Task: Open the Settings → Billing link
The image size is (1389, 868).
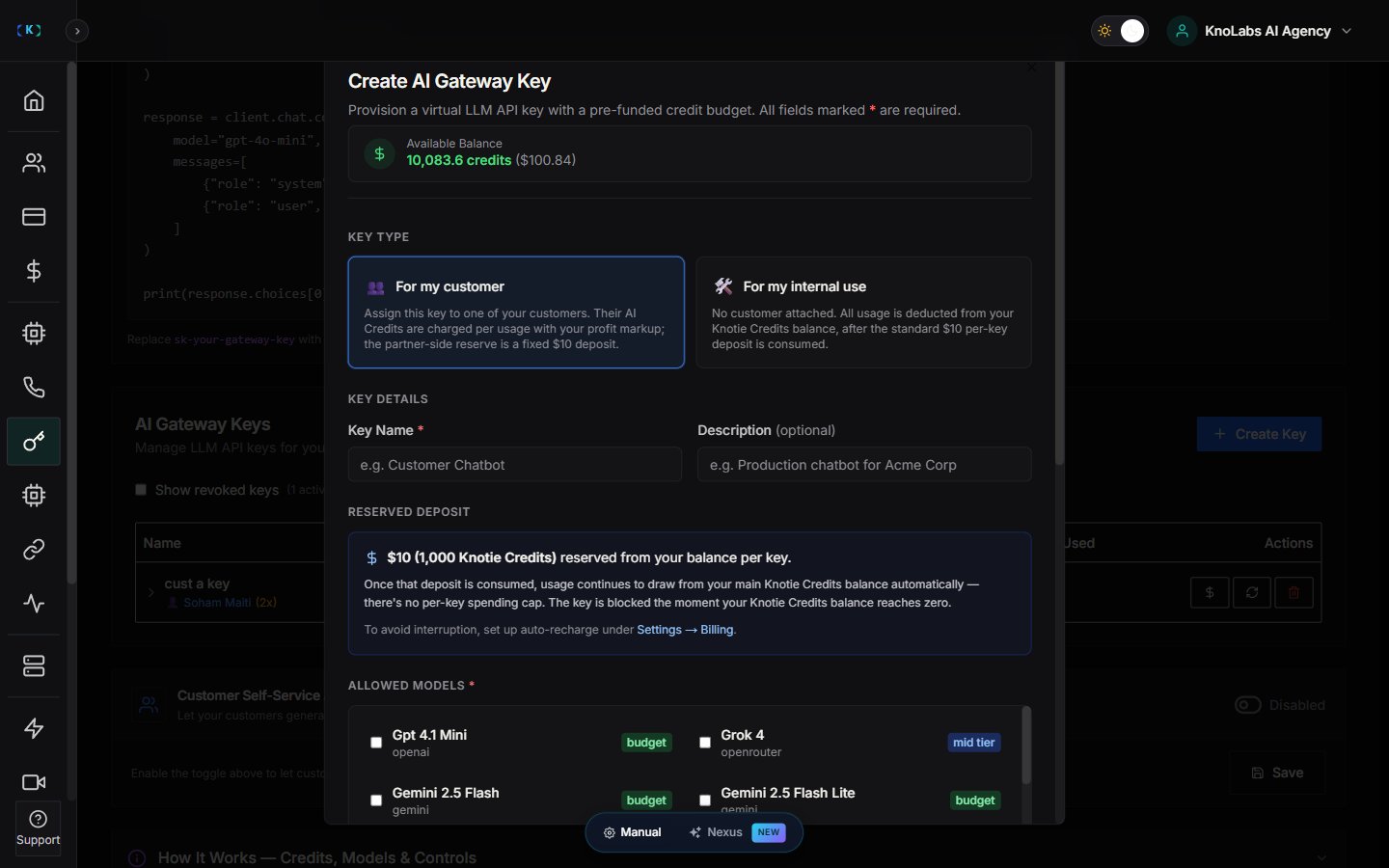Action: [686, 630]
